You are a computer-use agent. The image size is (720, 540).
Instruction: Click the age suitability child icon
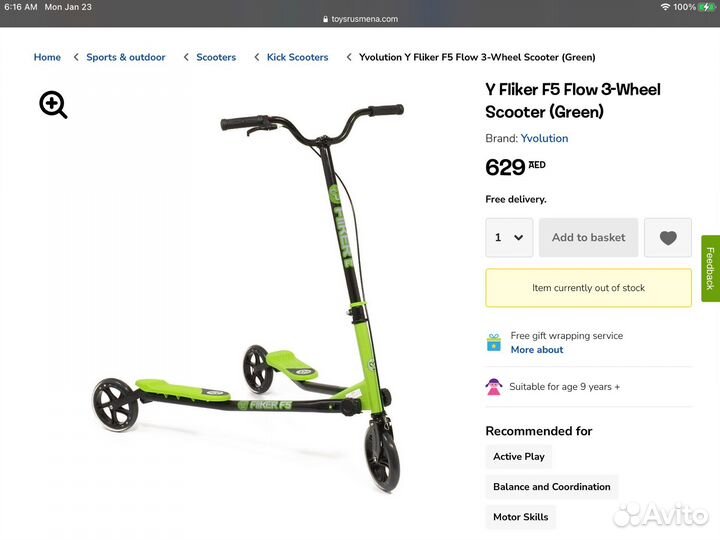click(494, 387)
